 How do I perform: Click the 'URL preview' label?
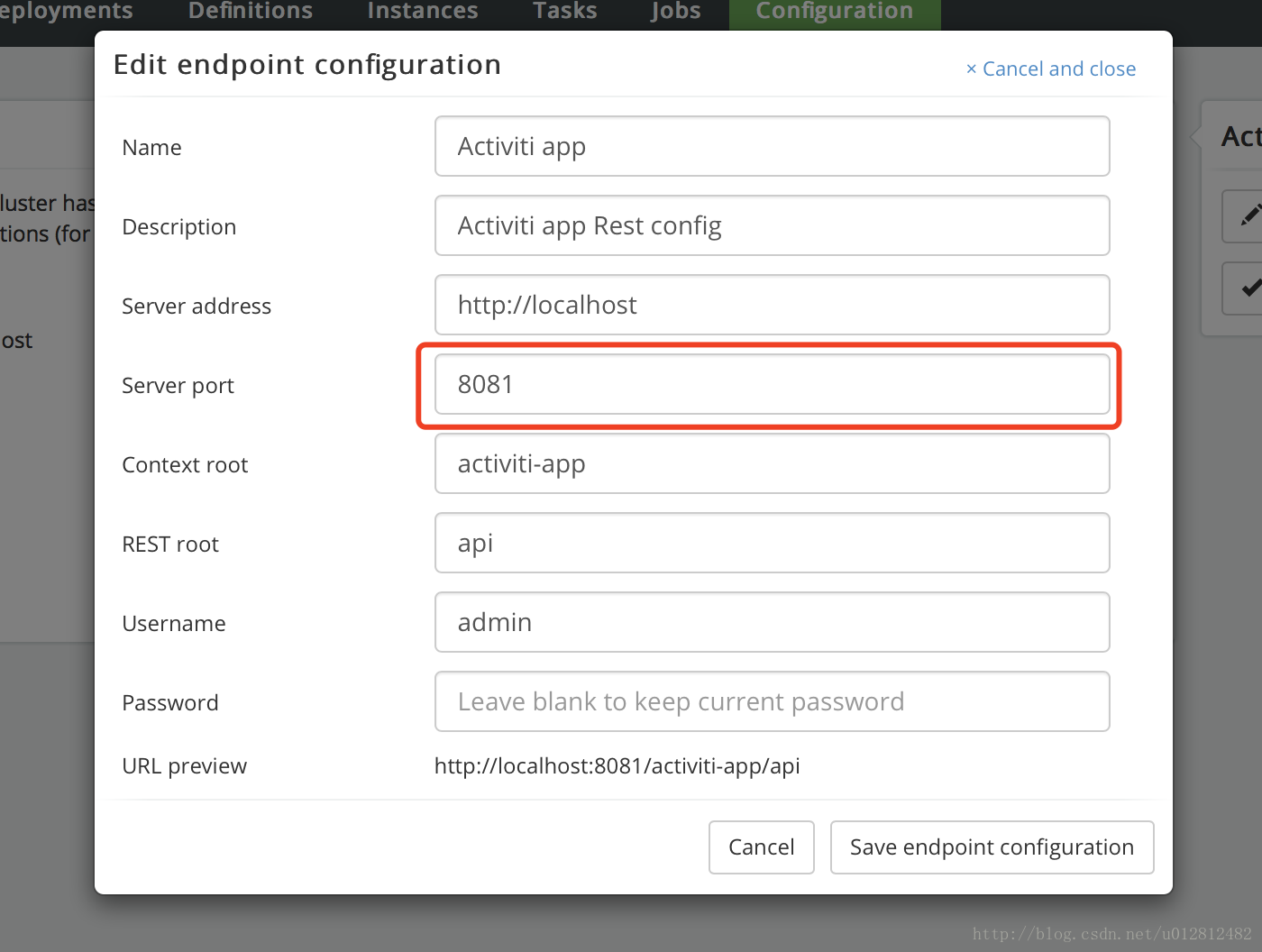pos(184,766)
